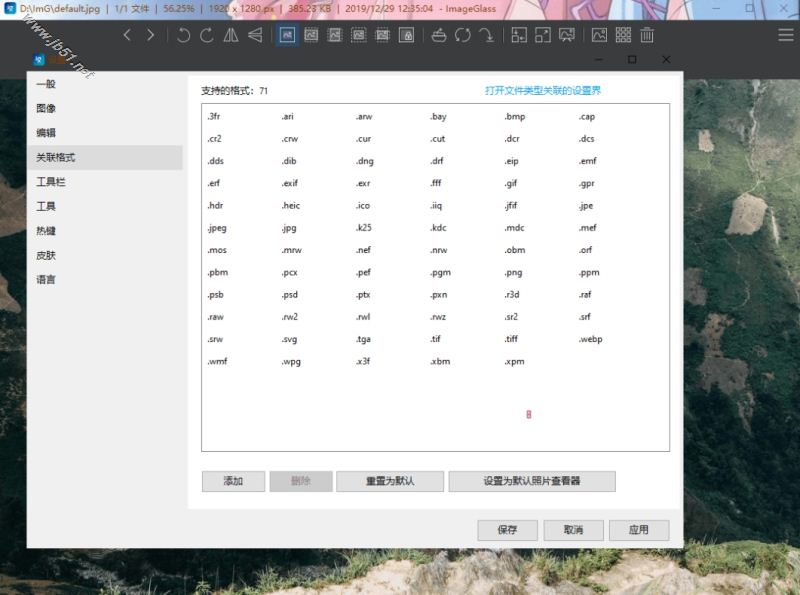Viewport: 800px width, 595px height.
Task: Select the .bmp format entry
Action: coord(514,117)
